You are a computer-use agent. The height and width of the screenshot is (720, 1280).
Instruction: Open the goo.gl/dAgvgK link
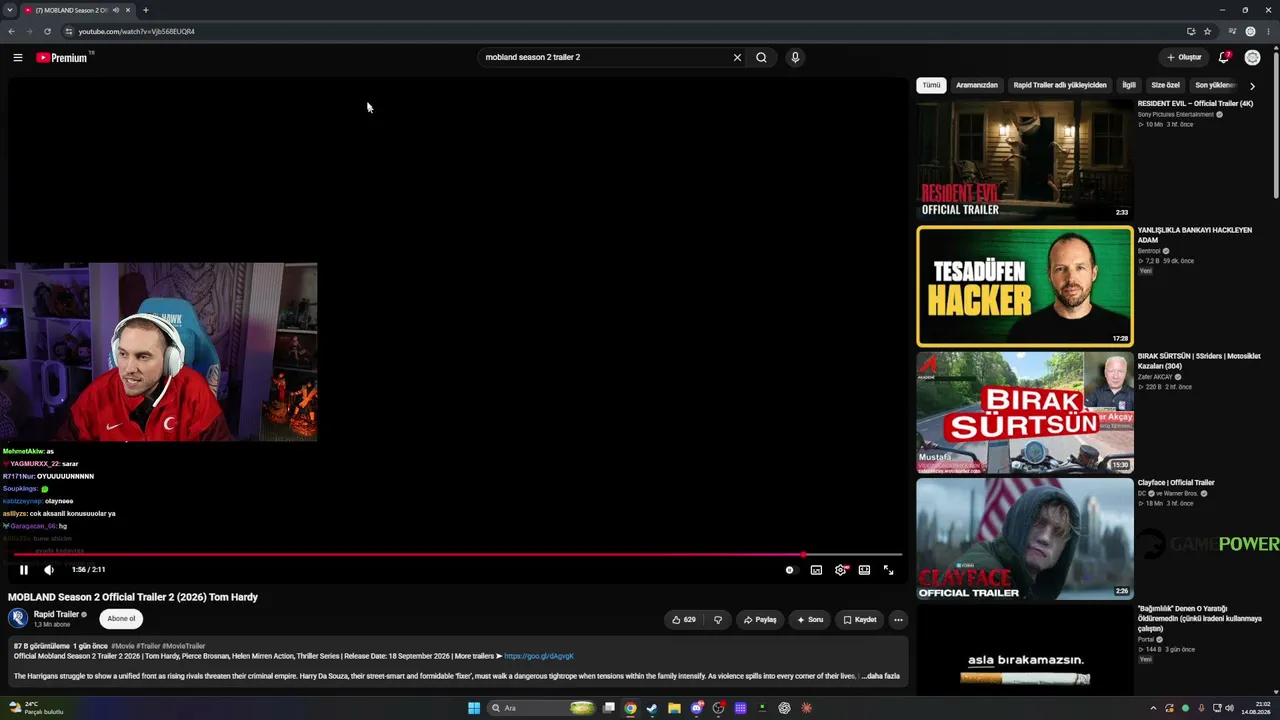(x=539, y=656)
